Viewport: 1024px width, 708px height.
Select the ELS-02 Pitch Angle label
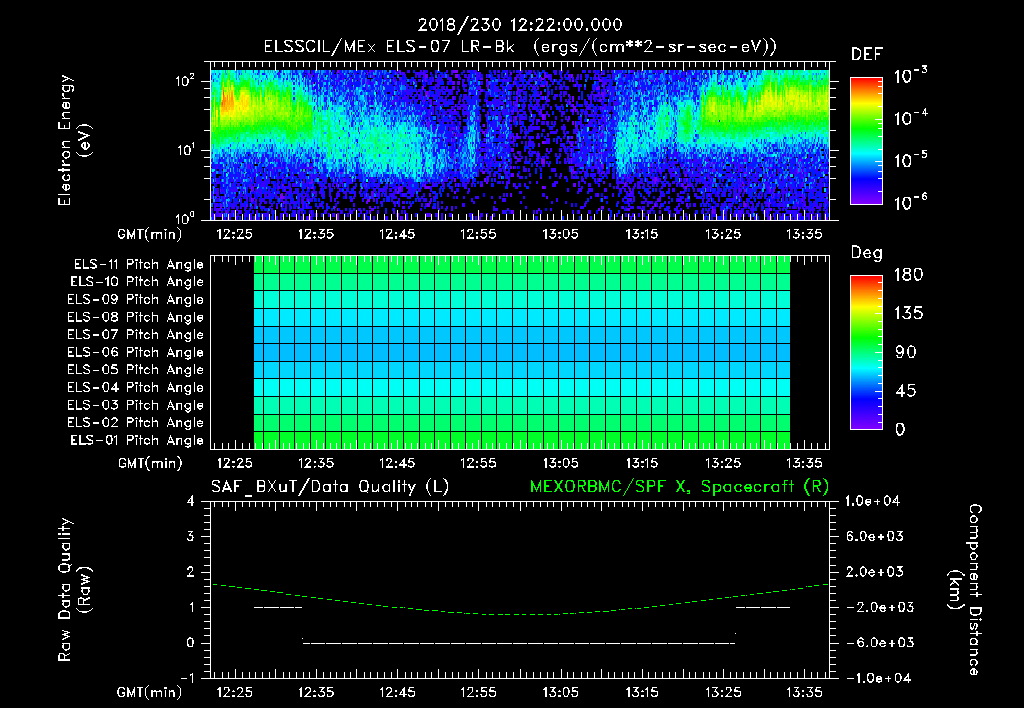pyautogui.click(x=136, y=423)
